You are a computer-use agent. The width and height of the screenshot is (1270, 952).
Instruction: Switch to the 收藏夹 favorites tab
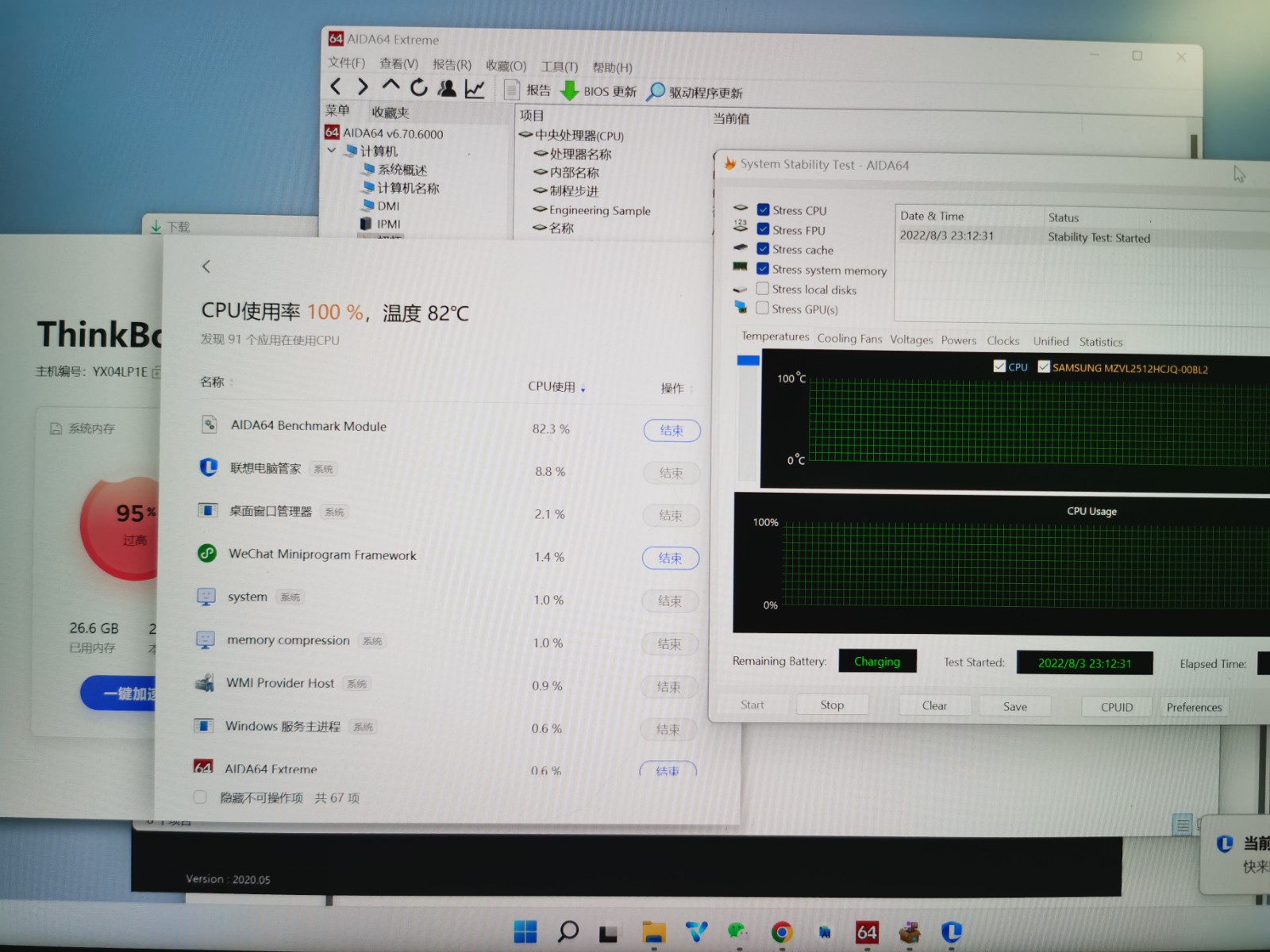pos(391,113)
